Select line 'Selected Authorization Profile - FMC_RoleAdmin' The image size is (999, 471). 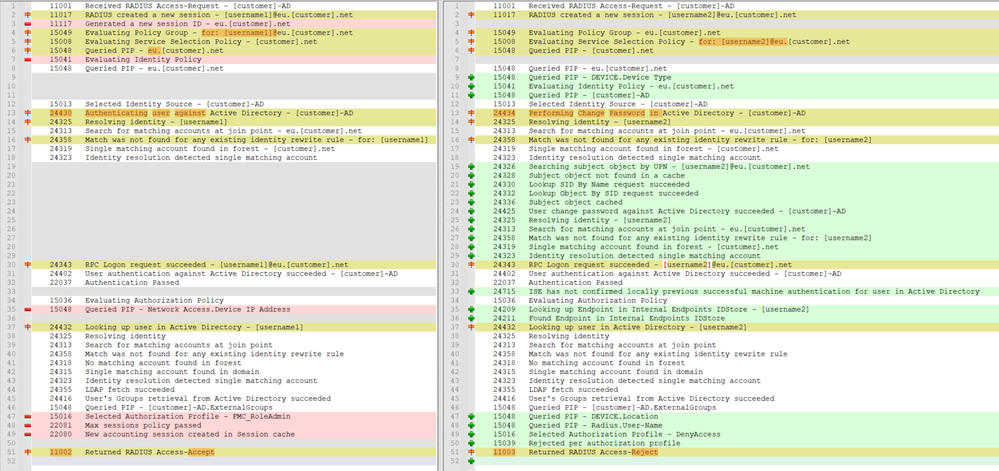click(233, 416)
